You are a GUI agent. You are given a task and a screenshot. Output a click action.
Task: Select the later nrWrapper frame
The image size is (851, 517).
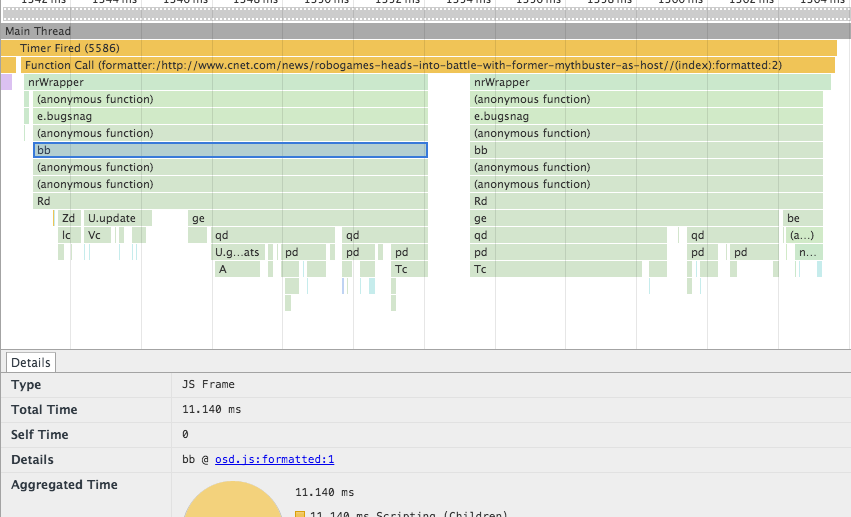click(650, 82)
